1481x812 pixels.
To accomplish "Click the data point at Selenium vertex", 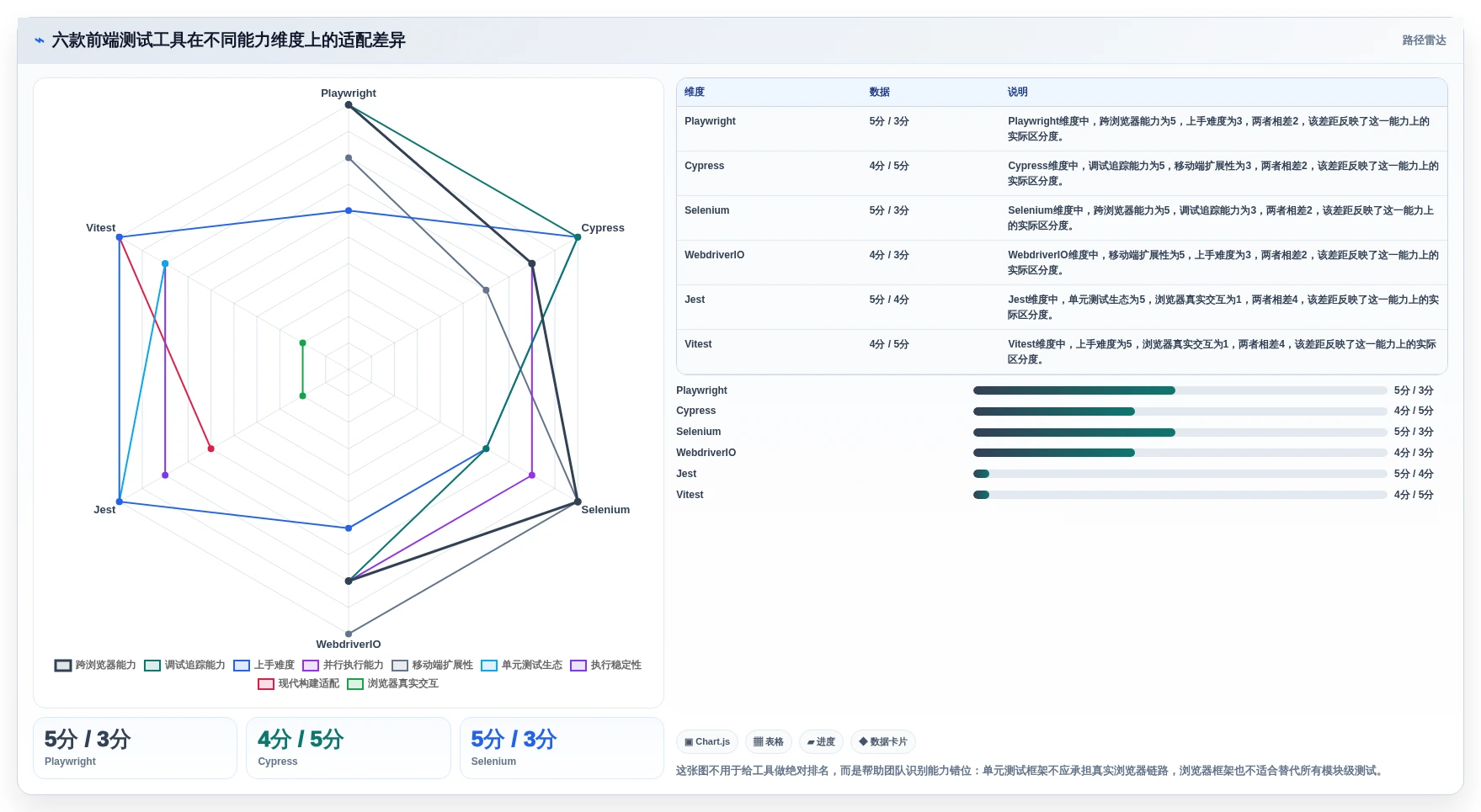I will coord(578,502).
